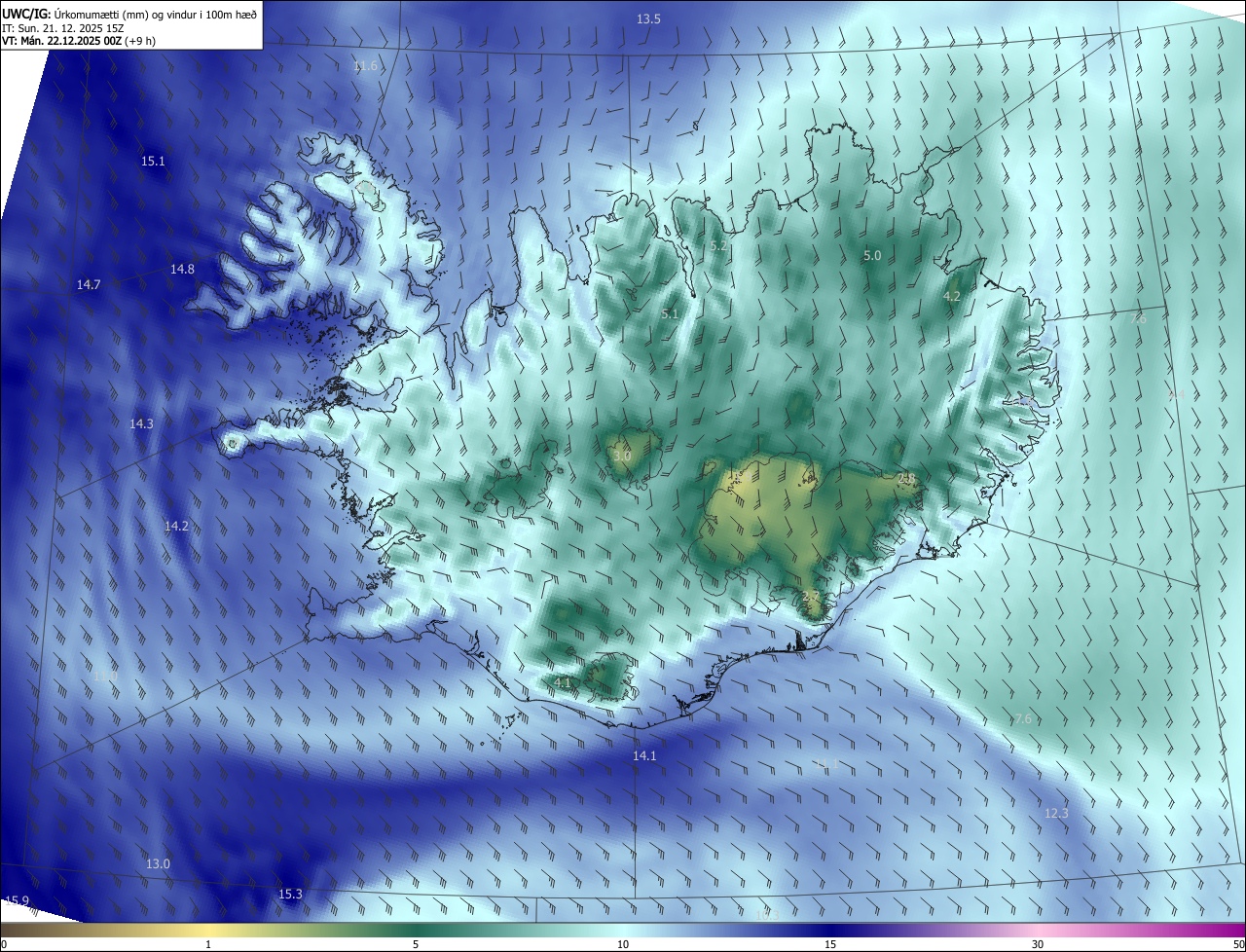Image resolution: width=1246 pixels, height=952 pixels.
Task: Click the valid time line 'VT: Mán. 22.12.2025 00Z (+9 h)'
Action: 79,41
